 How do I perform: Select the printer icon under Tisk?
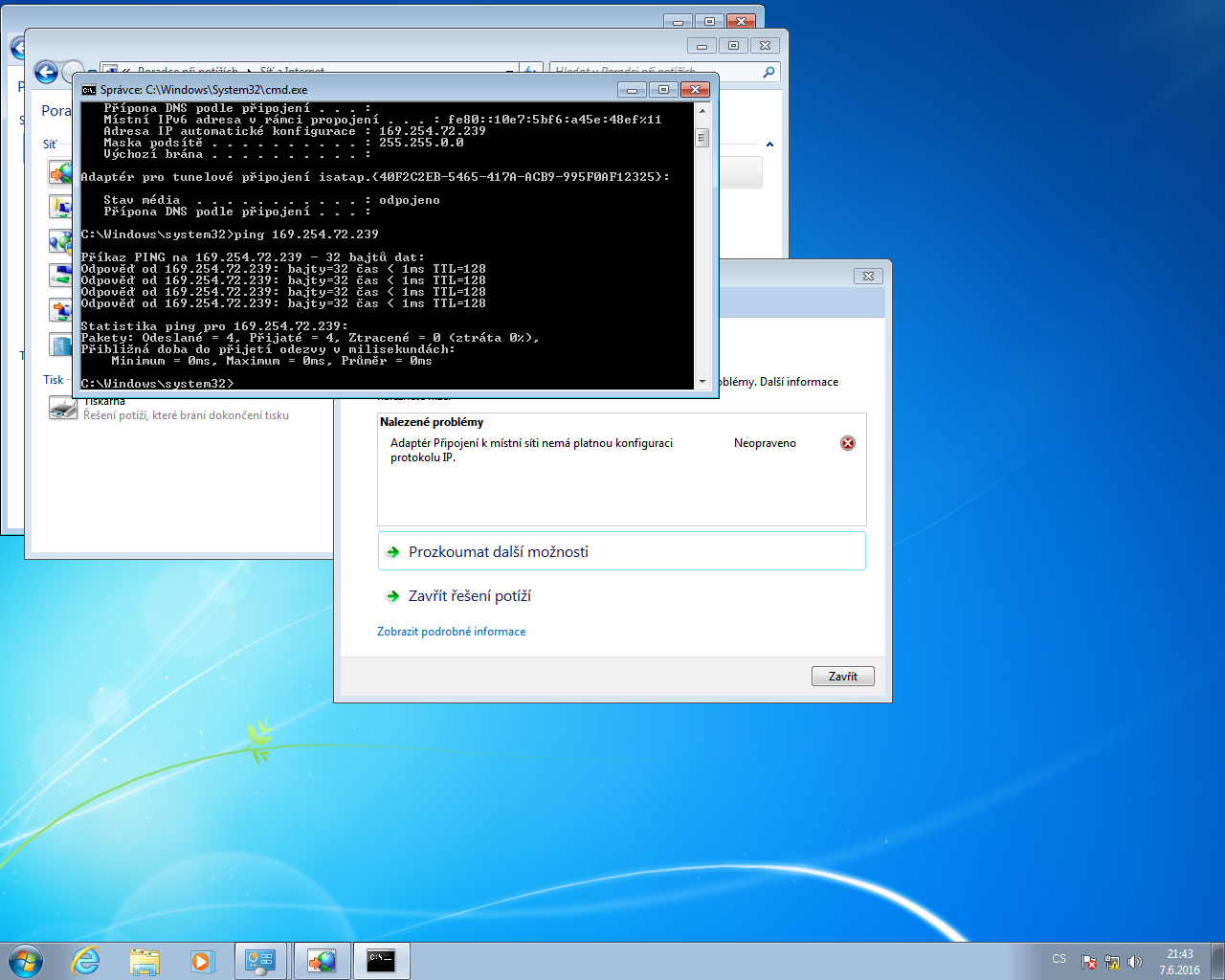click(x=62, y=409)
